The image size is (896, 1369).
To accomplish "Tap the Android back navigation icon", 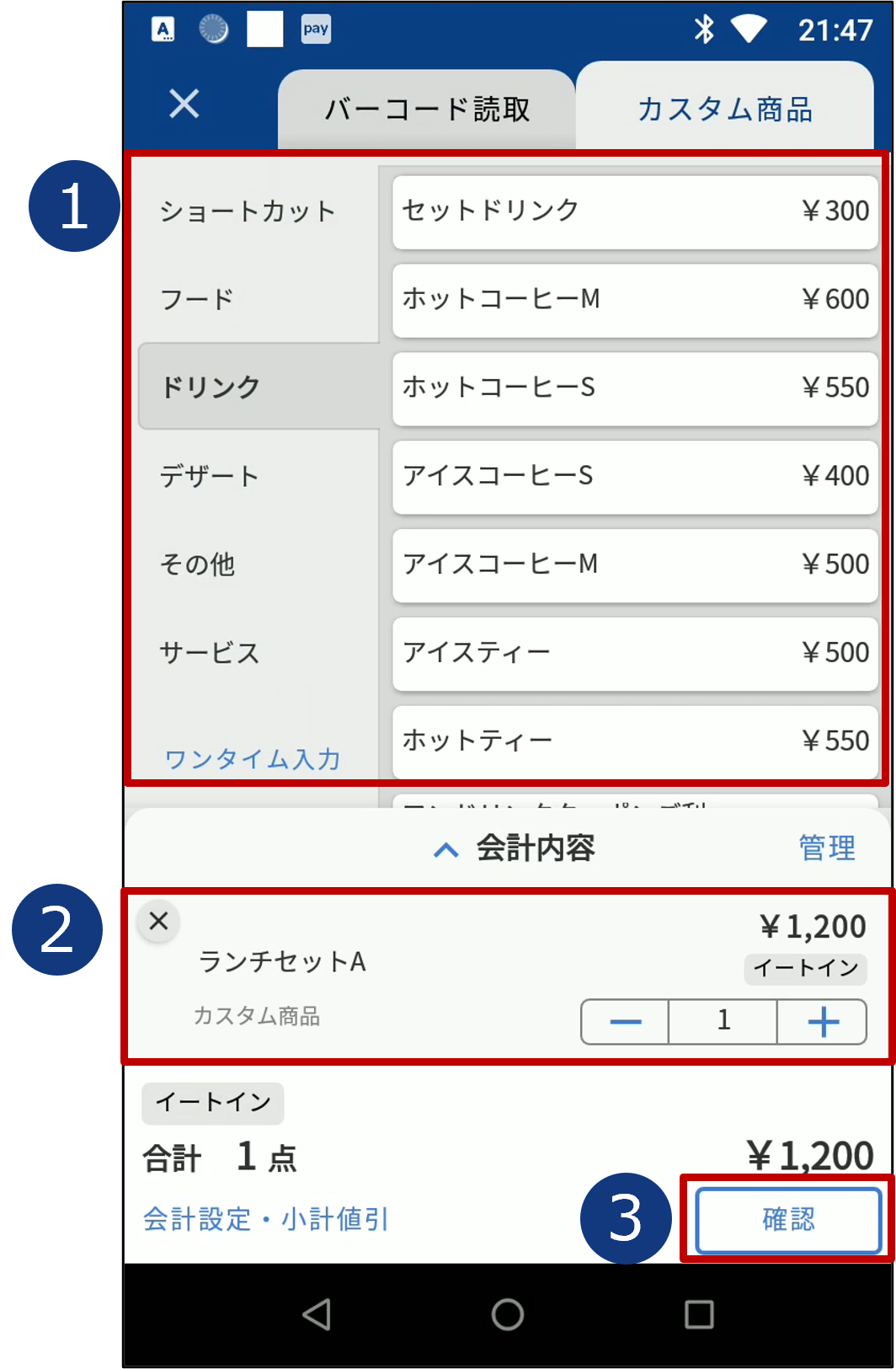I will tap(317, 1314).
